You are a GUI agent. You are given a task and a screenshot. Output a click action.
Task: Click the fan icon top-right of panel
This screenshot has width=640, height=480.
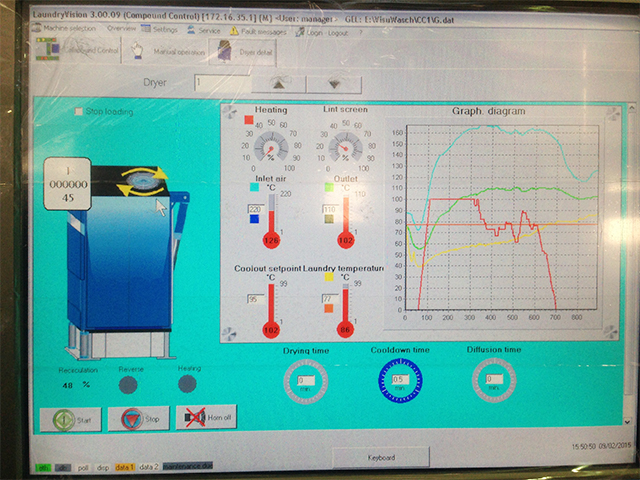click(612, 114)
